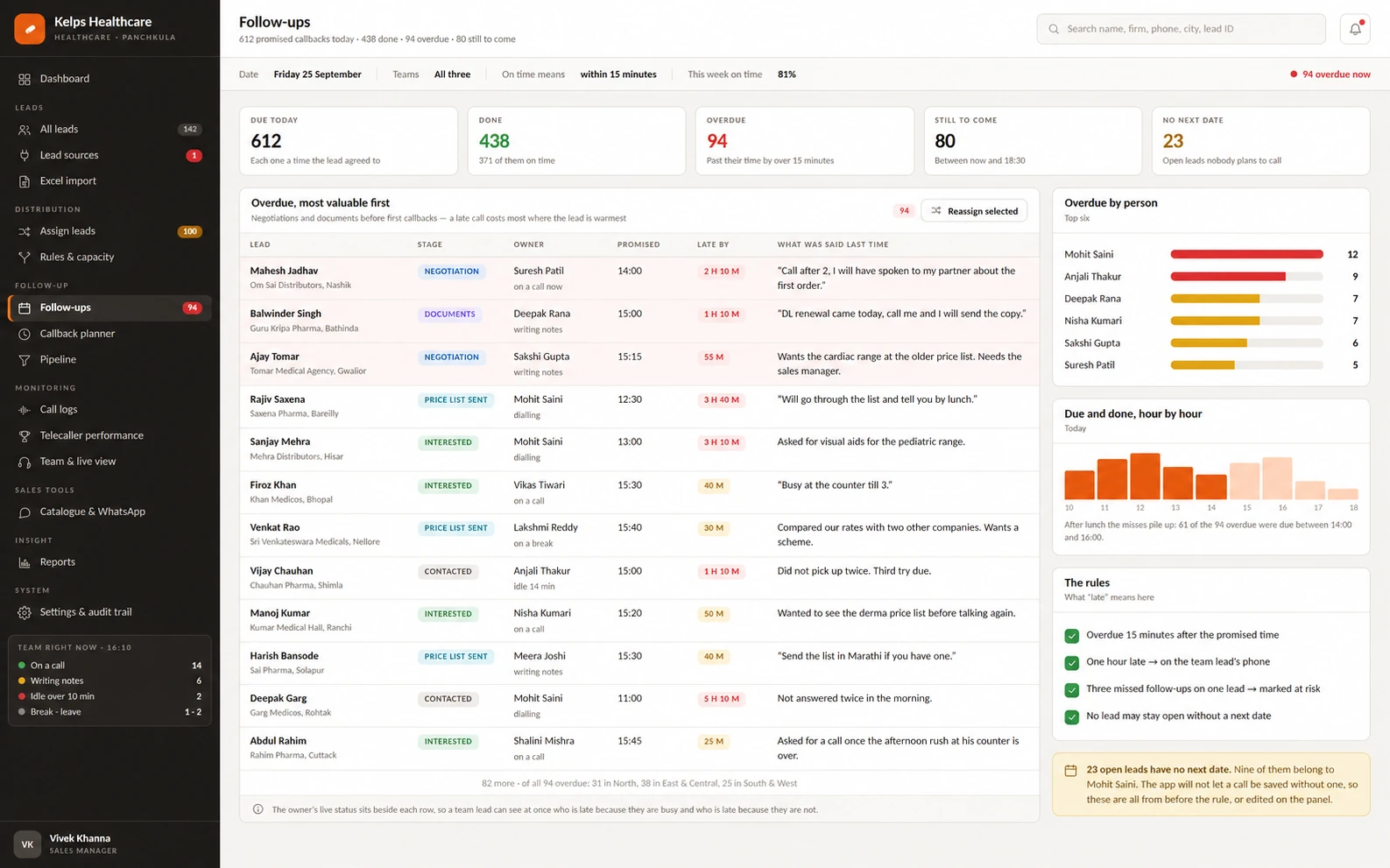Open Telecaller performance page

pos(109,435)
